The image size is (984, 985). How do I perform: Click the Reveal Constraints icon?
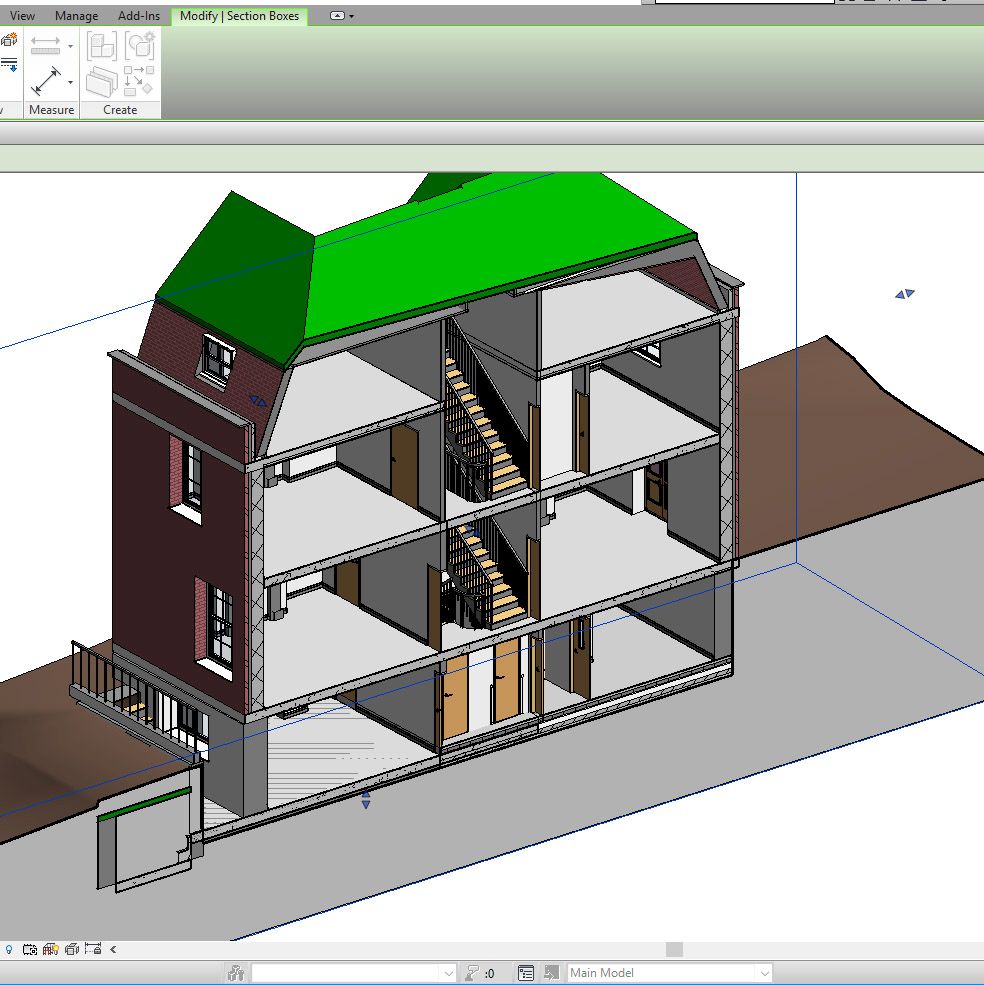coord(93,949)
